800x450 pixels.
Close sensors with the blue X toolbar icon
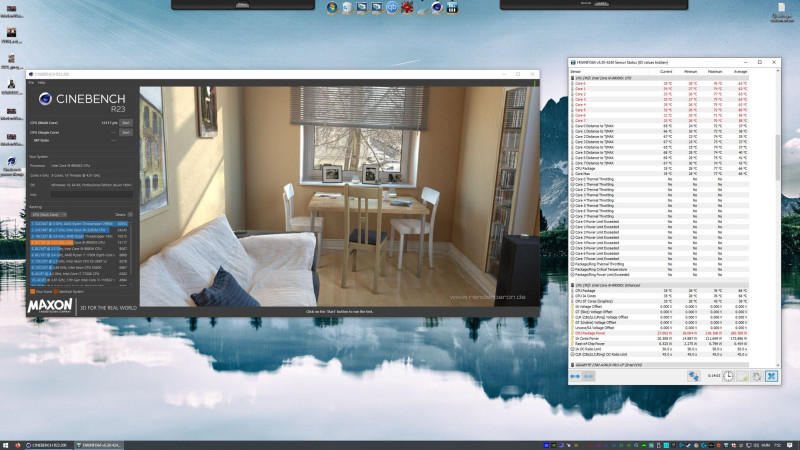pyautogui.click(x=771, y=376)
